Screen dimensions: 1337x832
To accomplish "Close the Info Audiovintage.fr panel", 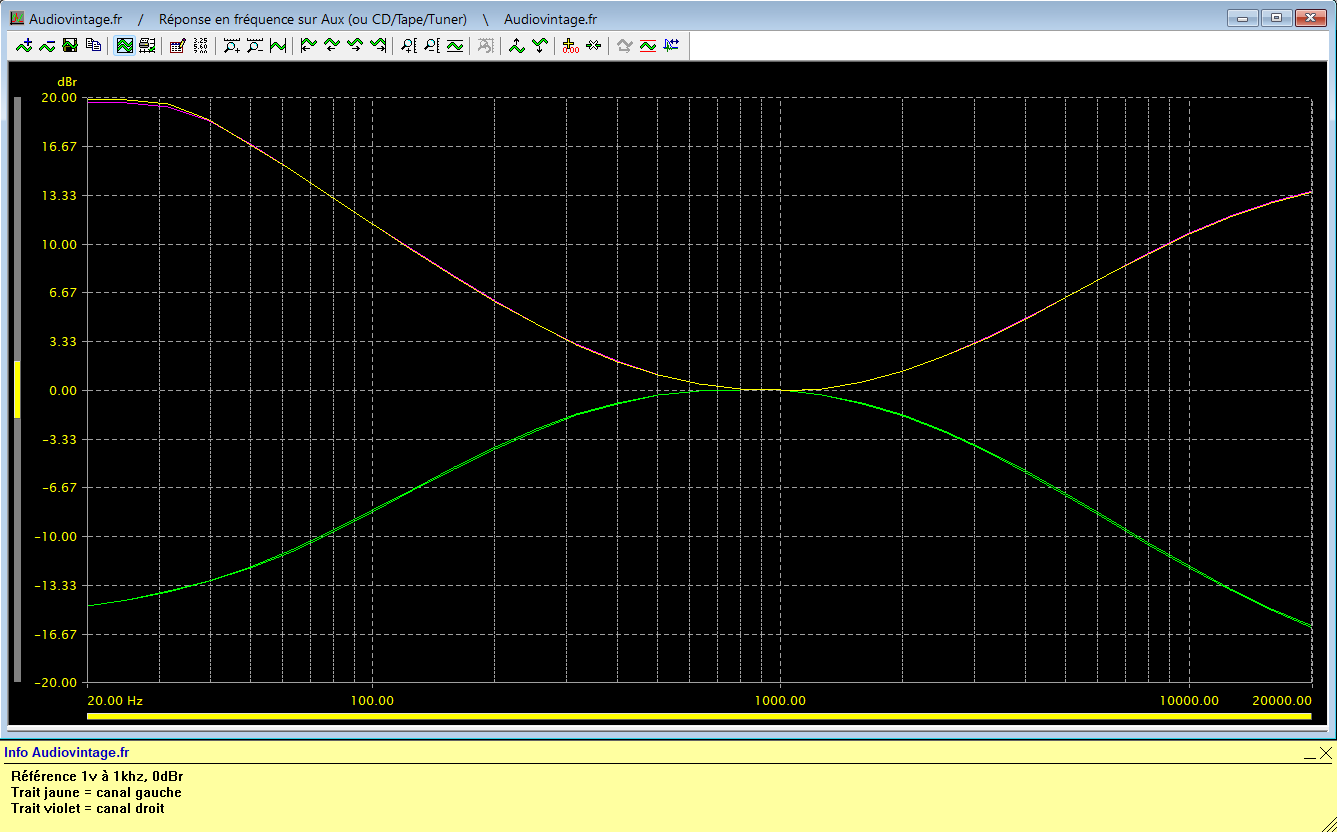I will (x=1325, y=753).
